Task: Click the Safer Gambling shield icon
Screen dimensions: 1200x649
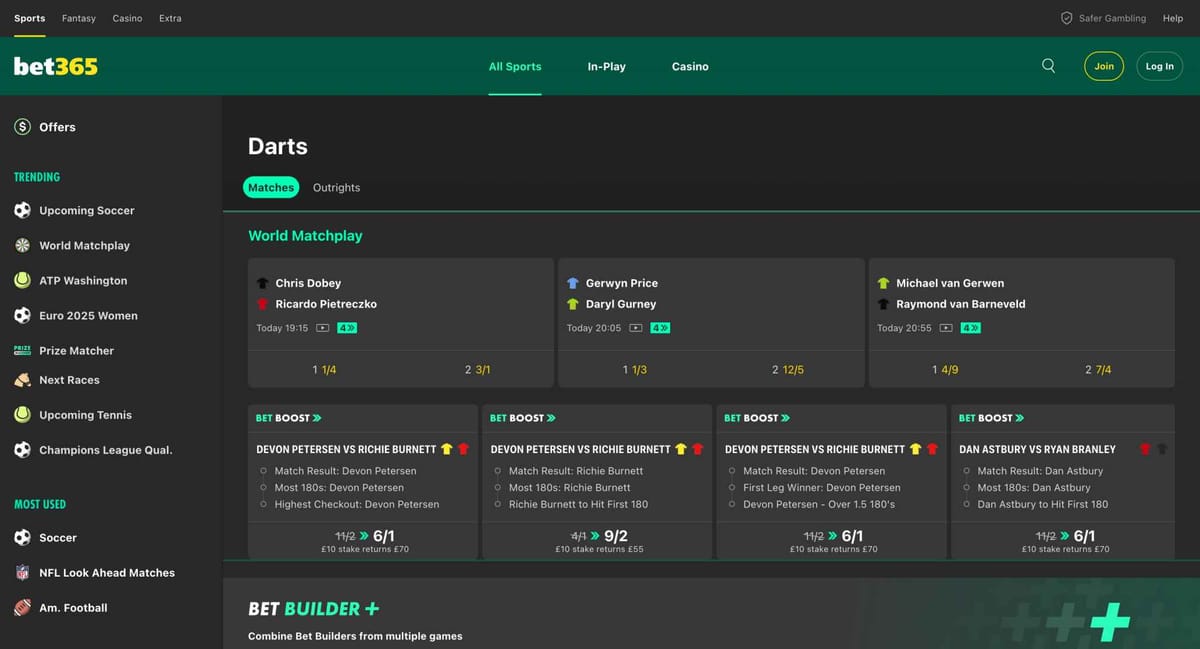Action: click(1066, 18)
